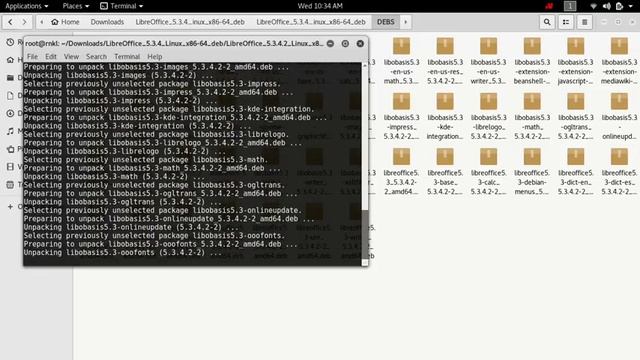Select libobasis5.3-librelogo package file
Viewport: 640px width, 360px height.
click(489, 117)
